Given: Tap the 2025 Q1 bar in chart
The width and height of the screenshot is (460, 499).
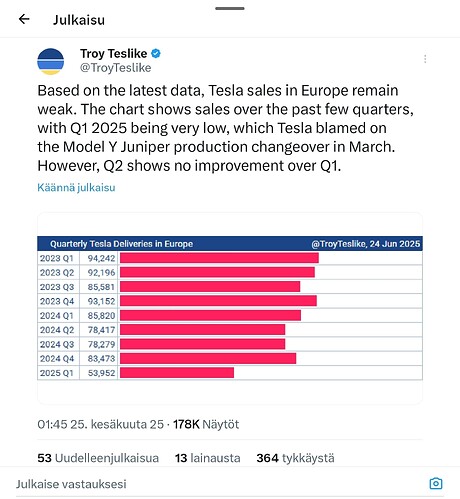Looking at the screenshot, I should click(x=177, y=373).
